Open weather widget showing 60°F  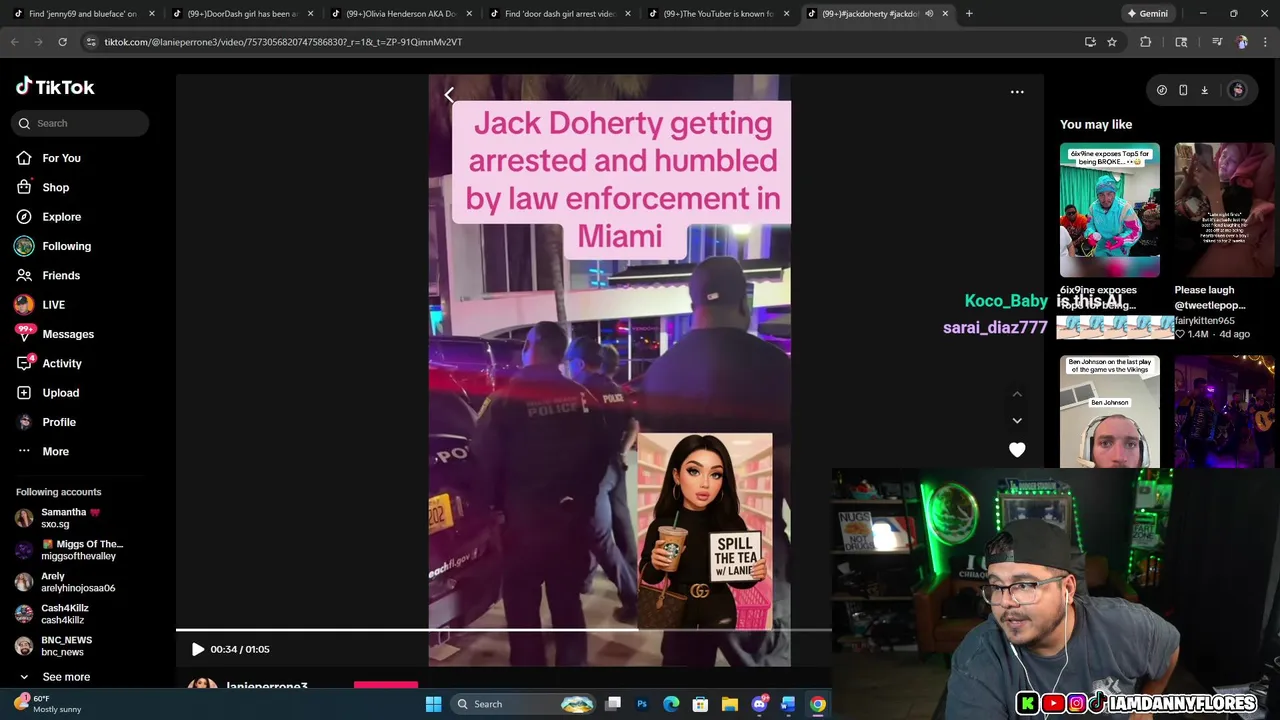pyautogui.click(x=48, y=704)
